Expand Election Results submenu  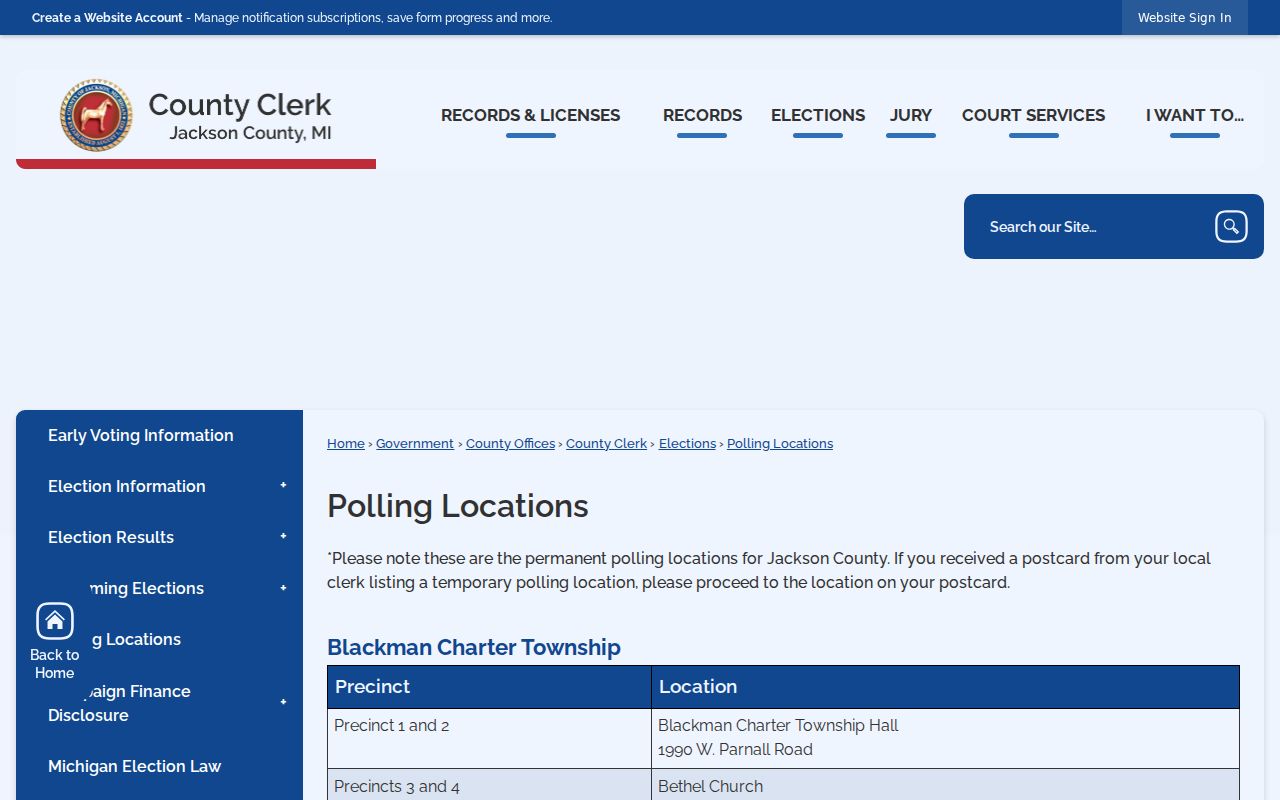point(283,537)
